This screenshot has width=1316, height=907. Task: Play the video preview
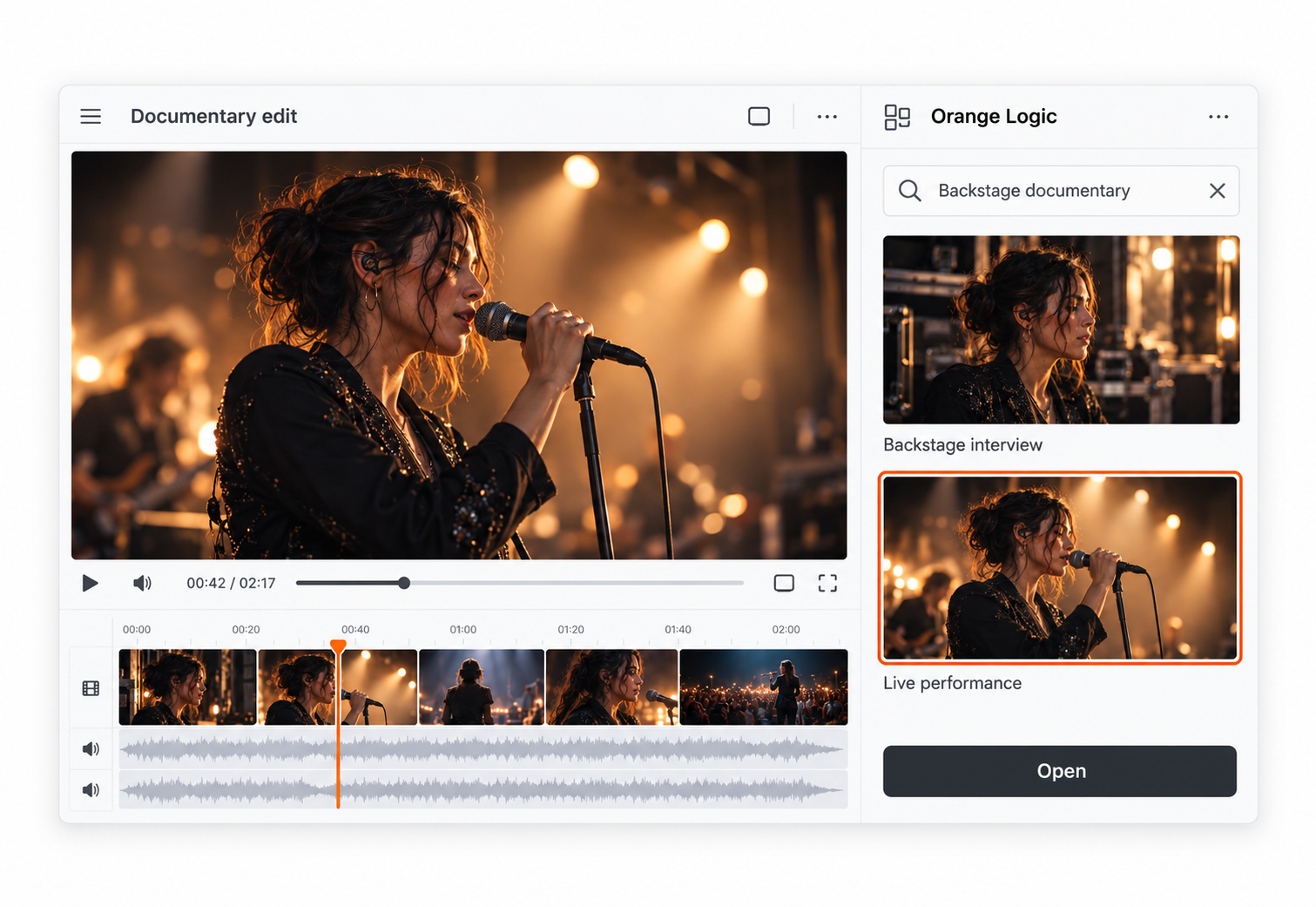(x=90, y=583)
